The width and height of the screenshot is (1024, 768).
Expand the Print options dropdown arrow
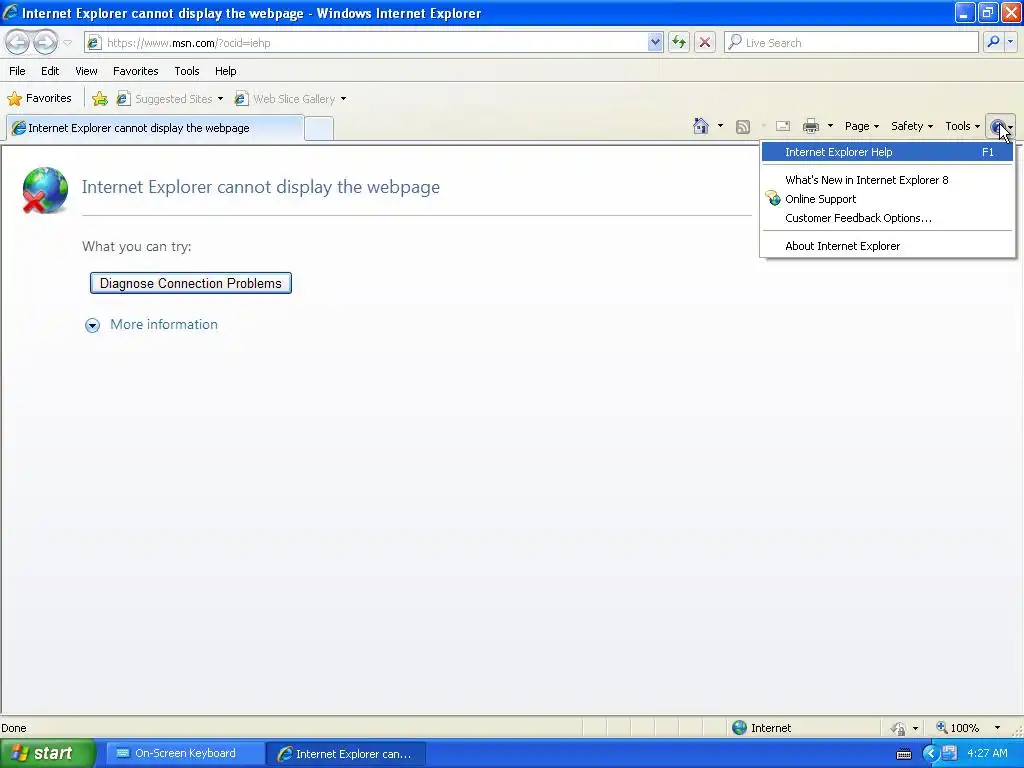(x=830, y=126)
